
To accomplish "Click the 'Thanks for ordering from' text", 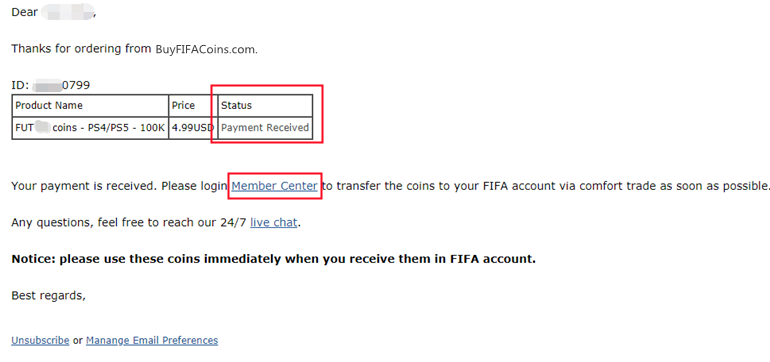I will [82, 49].
